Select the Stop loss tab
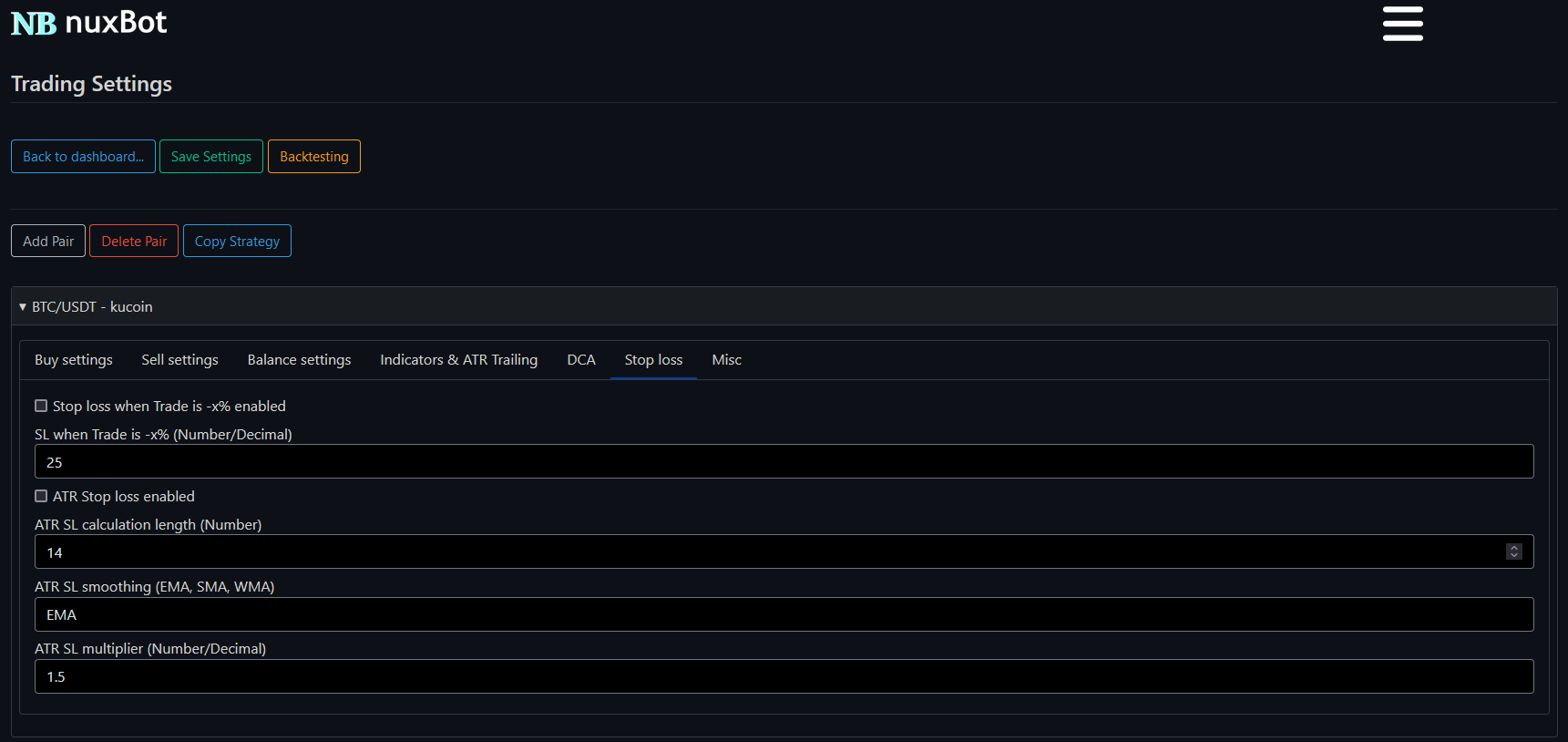Screen dimensions: 1568x742 653,360
